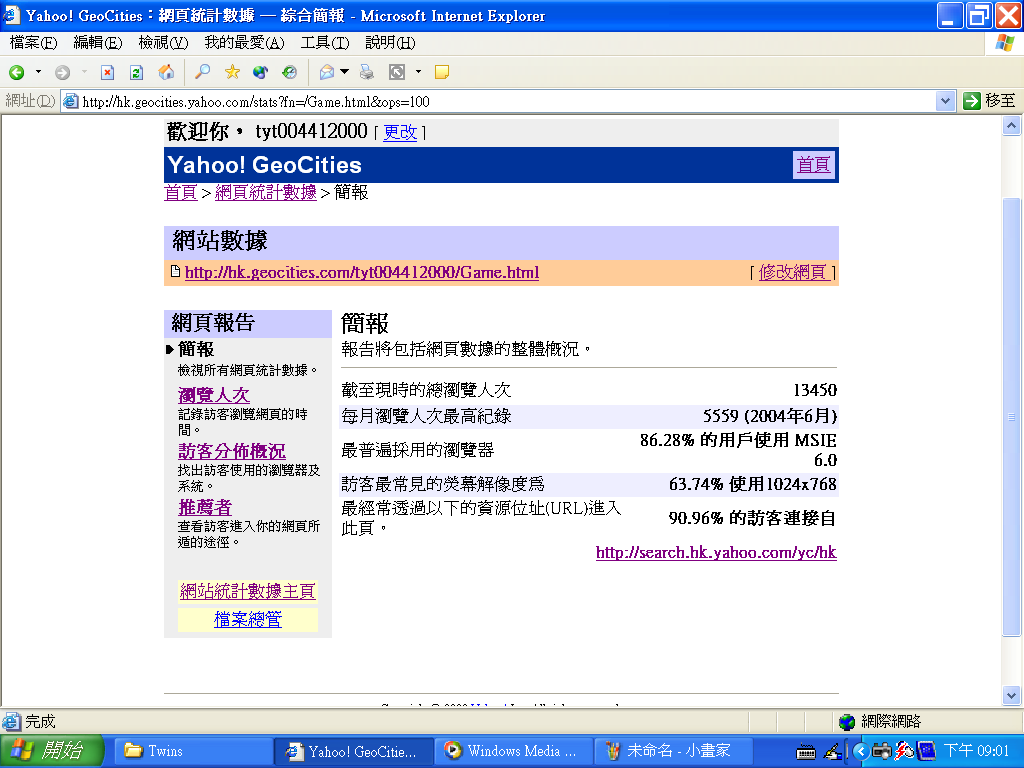Click the Internet zone globe icon in status bar
Screen dimensions: 1024x768
click(847, 722)
